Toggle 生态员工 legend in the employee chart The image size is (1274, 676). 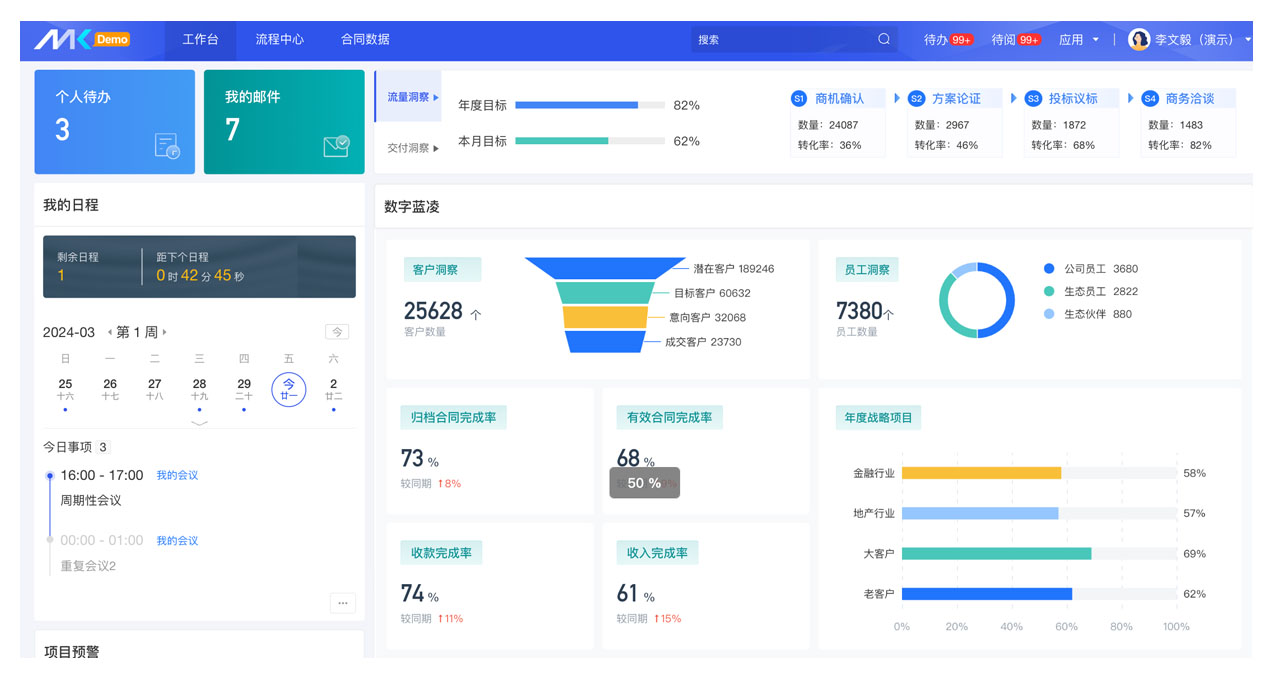1049,291
